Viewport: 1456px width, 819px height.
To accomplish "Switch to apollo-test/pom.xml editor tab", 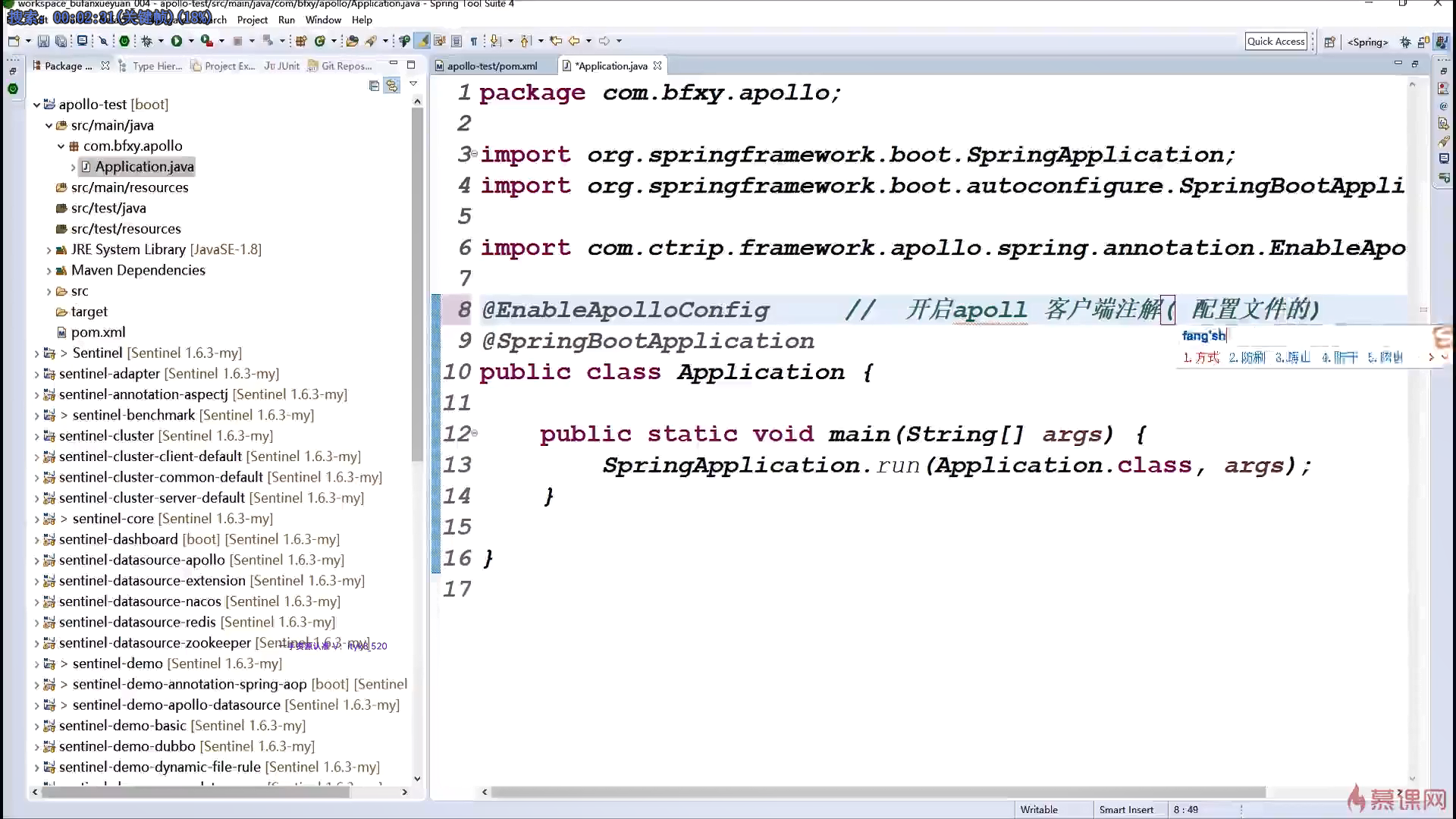I will coord(491,66).
